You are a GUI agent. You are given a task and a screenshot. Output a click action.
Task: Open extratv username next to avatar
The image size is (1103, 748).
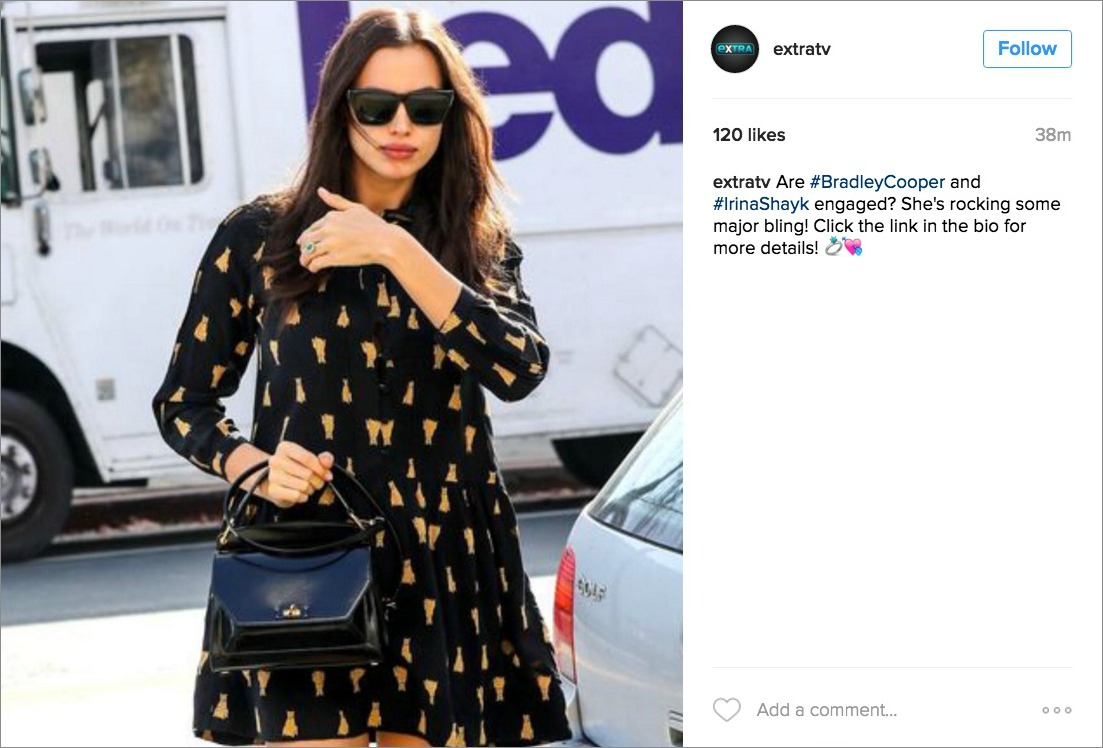pyautogui.click(x=801, y=49)
